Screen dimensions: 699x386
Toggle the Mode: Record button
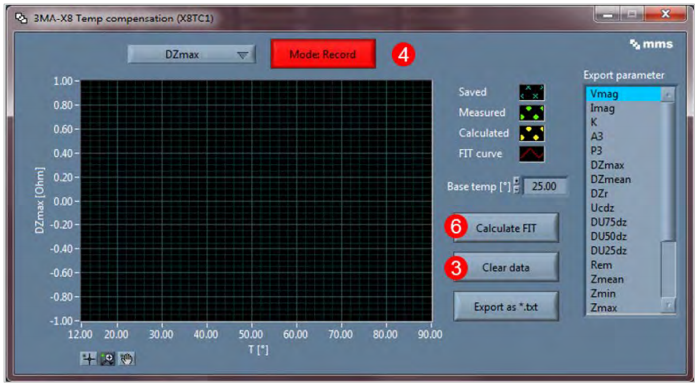pos(323,54)
